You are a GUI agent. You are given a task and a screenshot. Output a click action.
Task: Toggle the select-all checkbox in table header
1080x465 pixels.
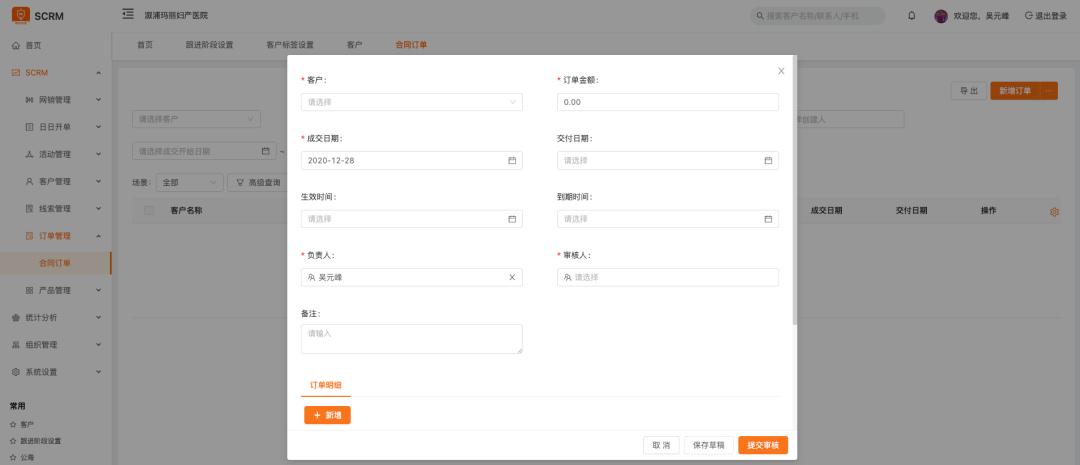(149, 211)
